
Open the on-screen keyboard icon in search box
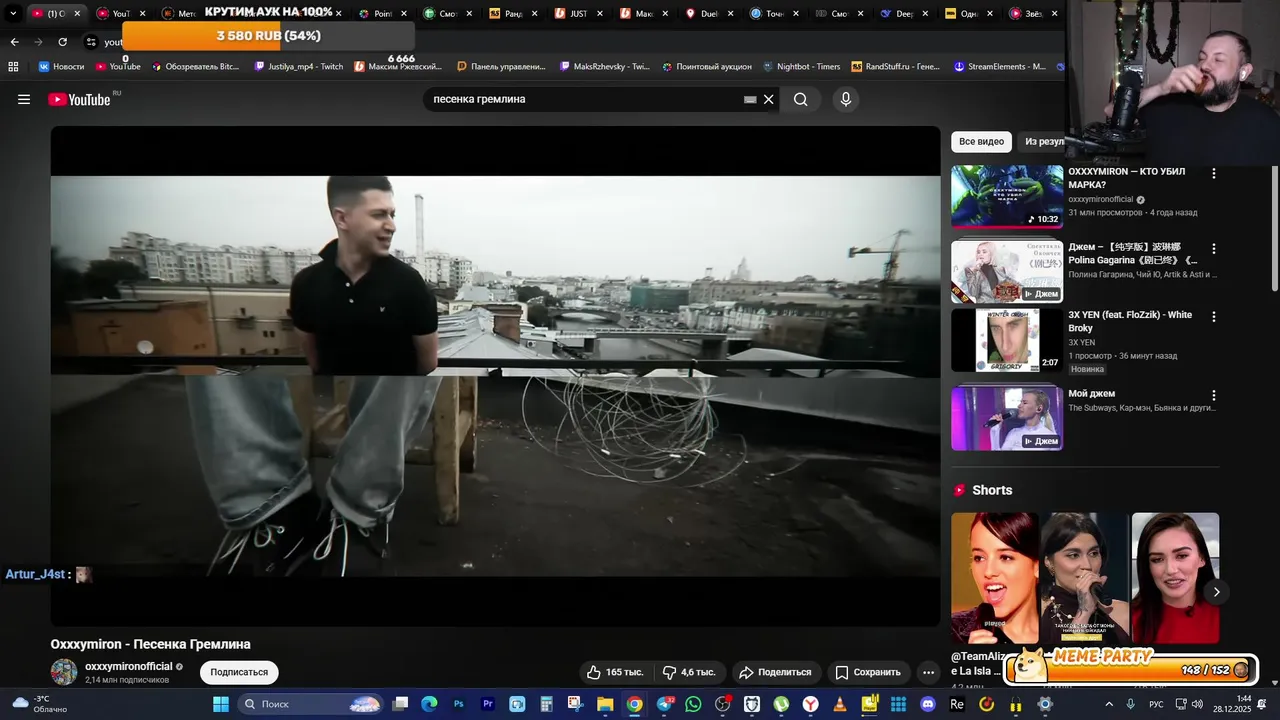750,99
